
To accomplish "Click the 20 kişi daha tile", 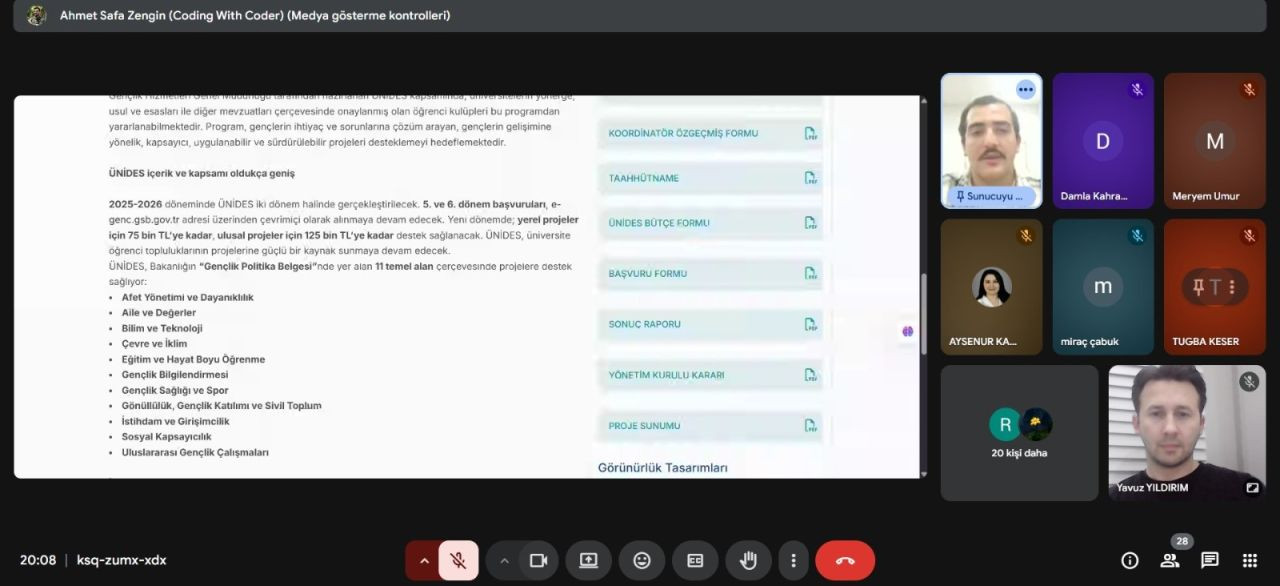I will pyautogui.click(x=1019, y=433).
